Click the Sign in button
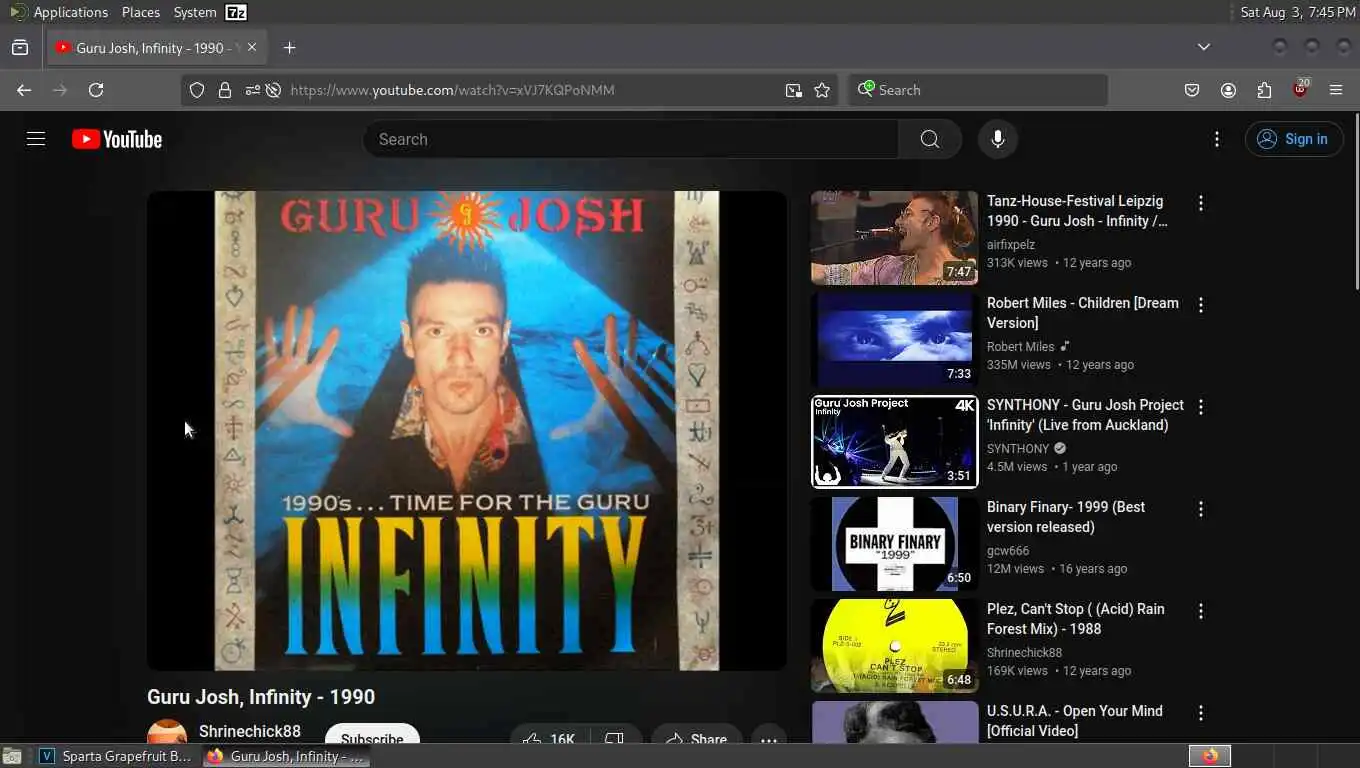Image resolution: width=1360 pixels, height=768 pixels. point(1294,139)
